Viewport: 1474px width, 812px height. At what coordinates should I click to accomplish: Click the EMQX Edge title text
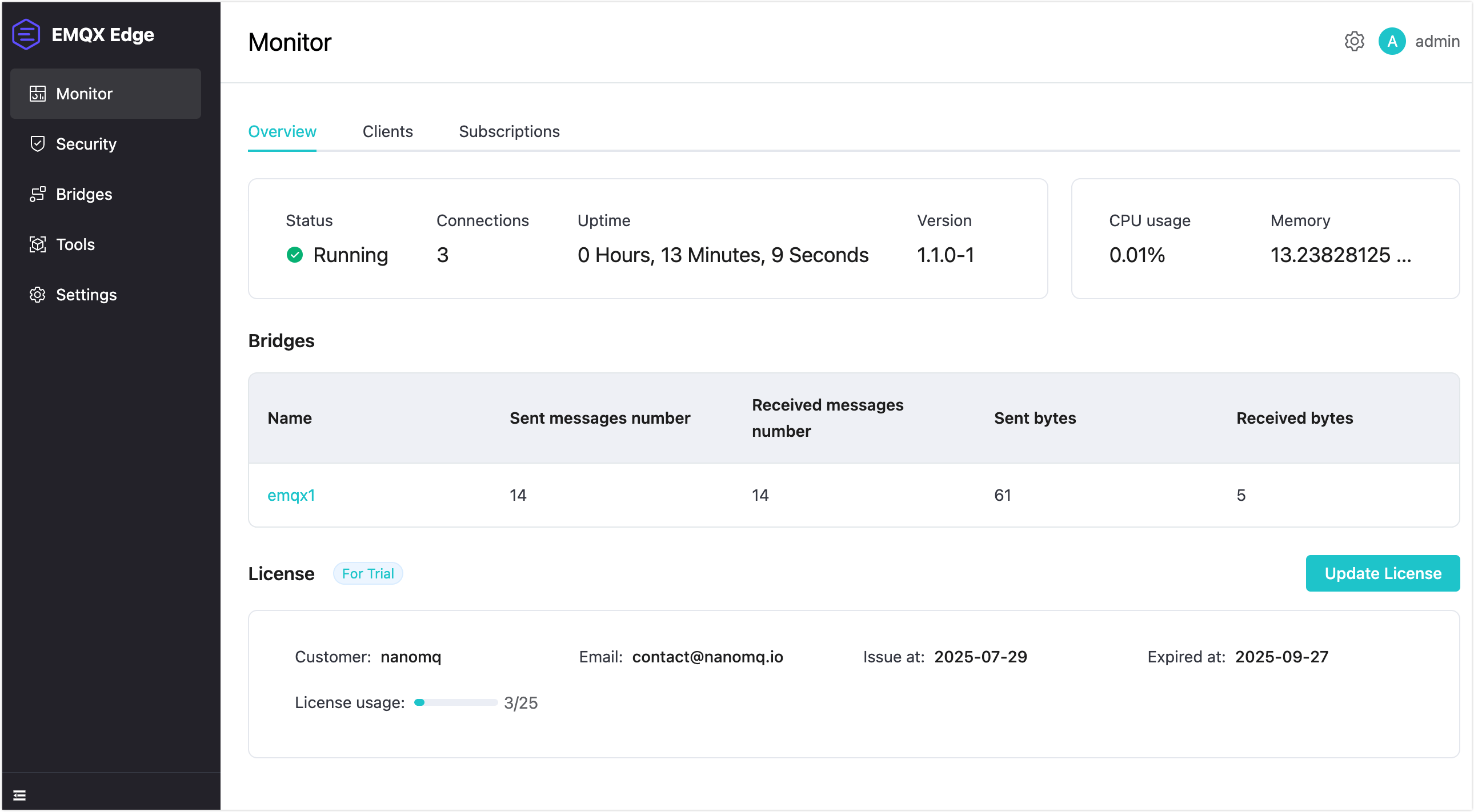click(x=103, y=34)
